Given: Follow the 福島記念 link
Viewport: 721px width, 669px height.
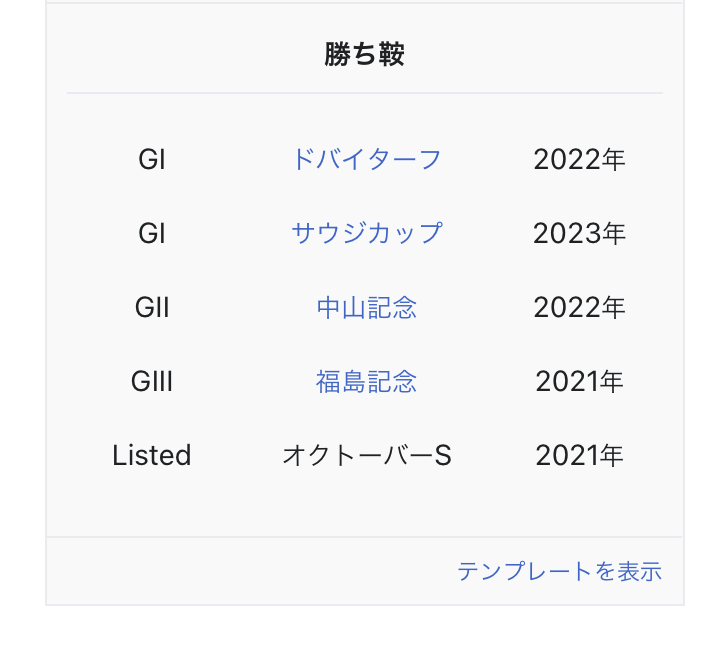Looking at the screenshot, I should click(366, 382).
